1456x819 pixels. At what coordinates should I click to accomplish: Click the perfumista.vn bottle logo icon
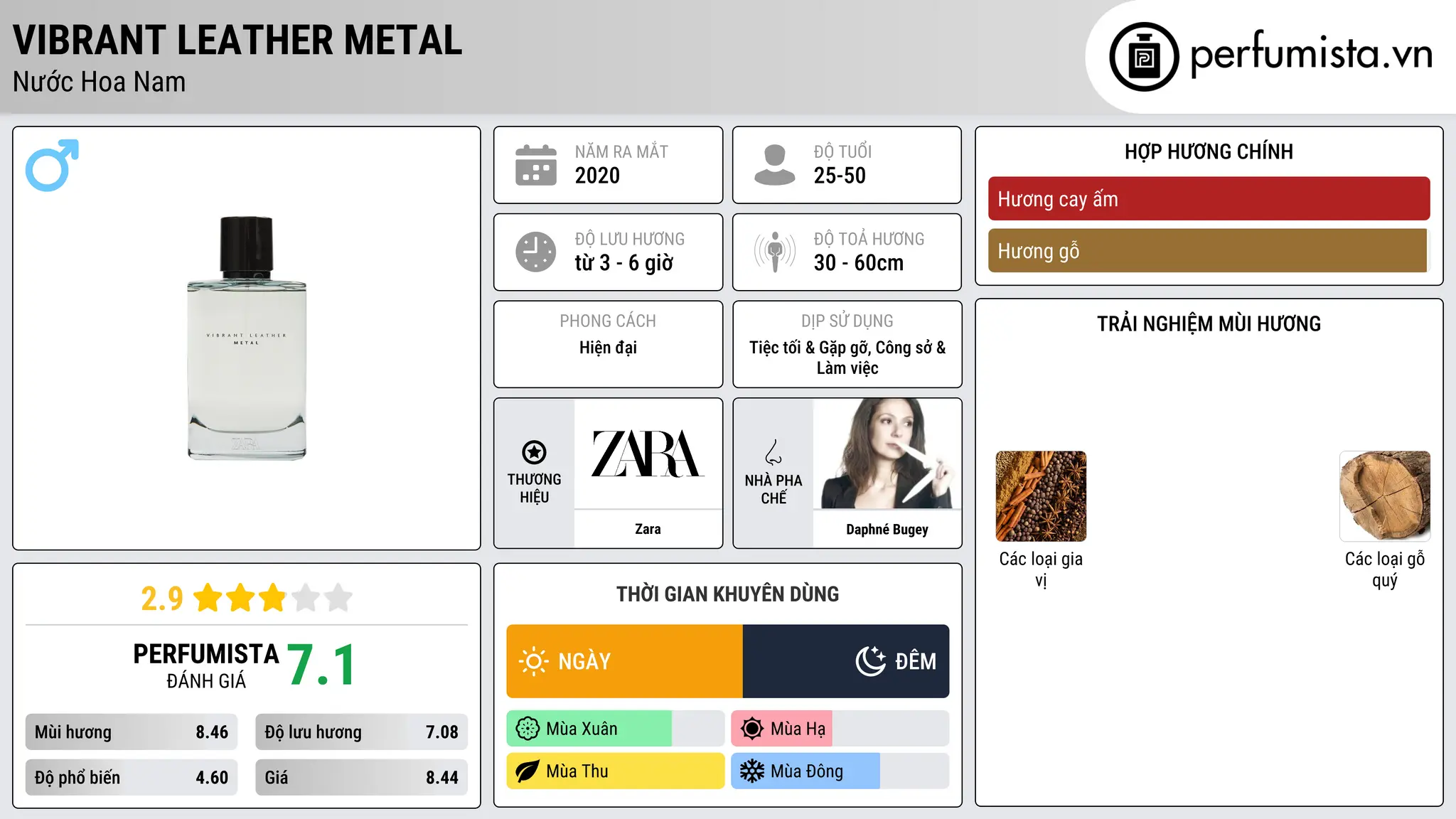(x=1144, y=57)
